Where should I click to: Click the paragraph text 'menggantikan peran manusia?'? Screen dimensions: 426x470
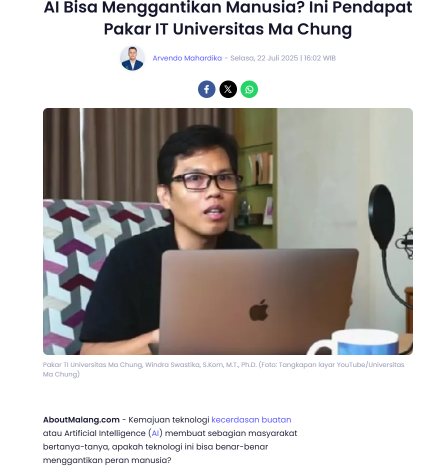point(107,460)
